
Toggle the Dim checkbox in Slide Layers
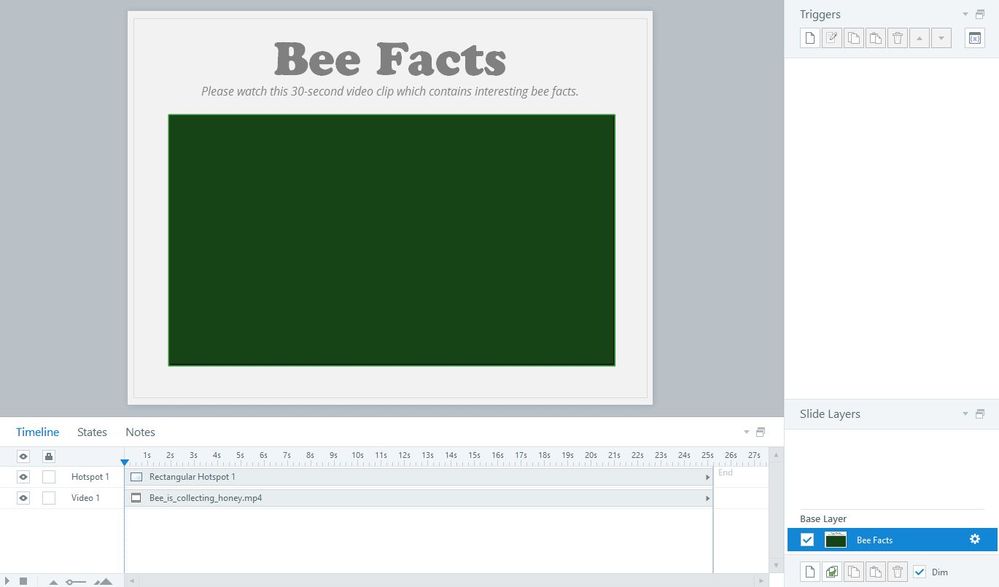[920, 572]
